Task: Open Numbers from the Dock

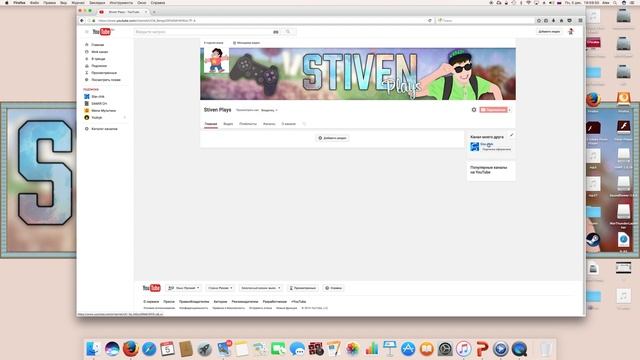Action: pos(371,349)
